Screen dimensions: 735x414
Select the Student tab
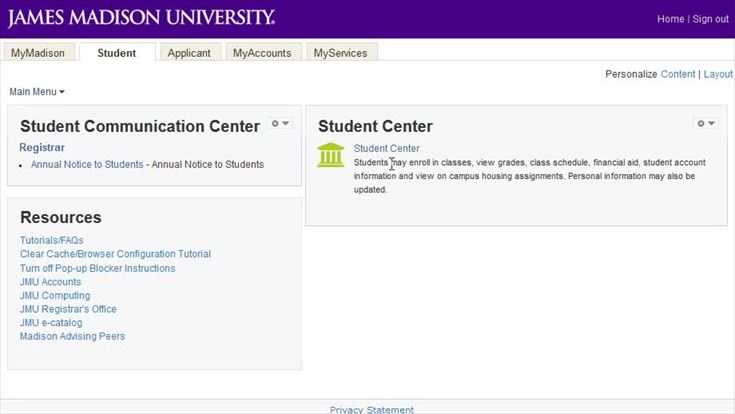(117, 53)
